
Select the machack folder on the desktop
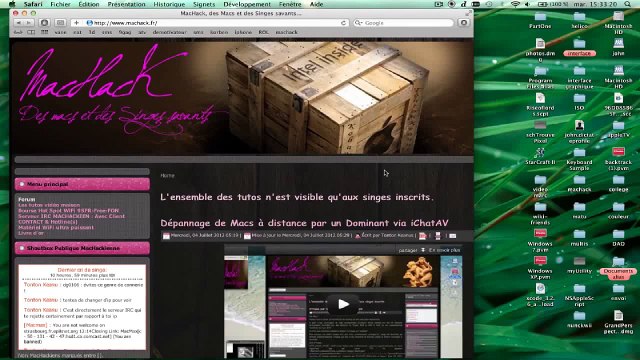pos(579,184)
